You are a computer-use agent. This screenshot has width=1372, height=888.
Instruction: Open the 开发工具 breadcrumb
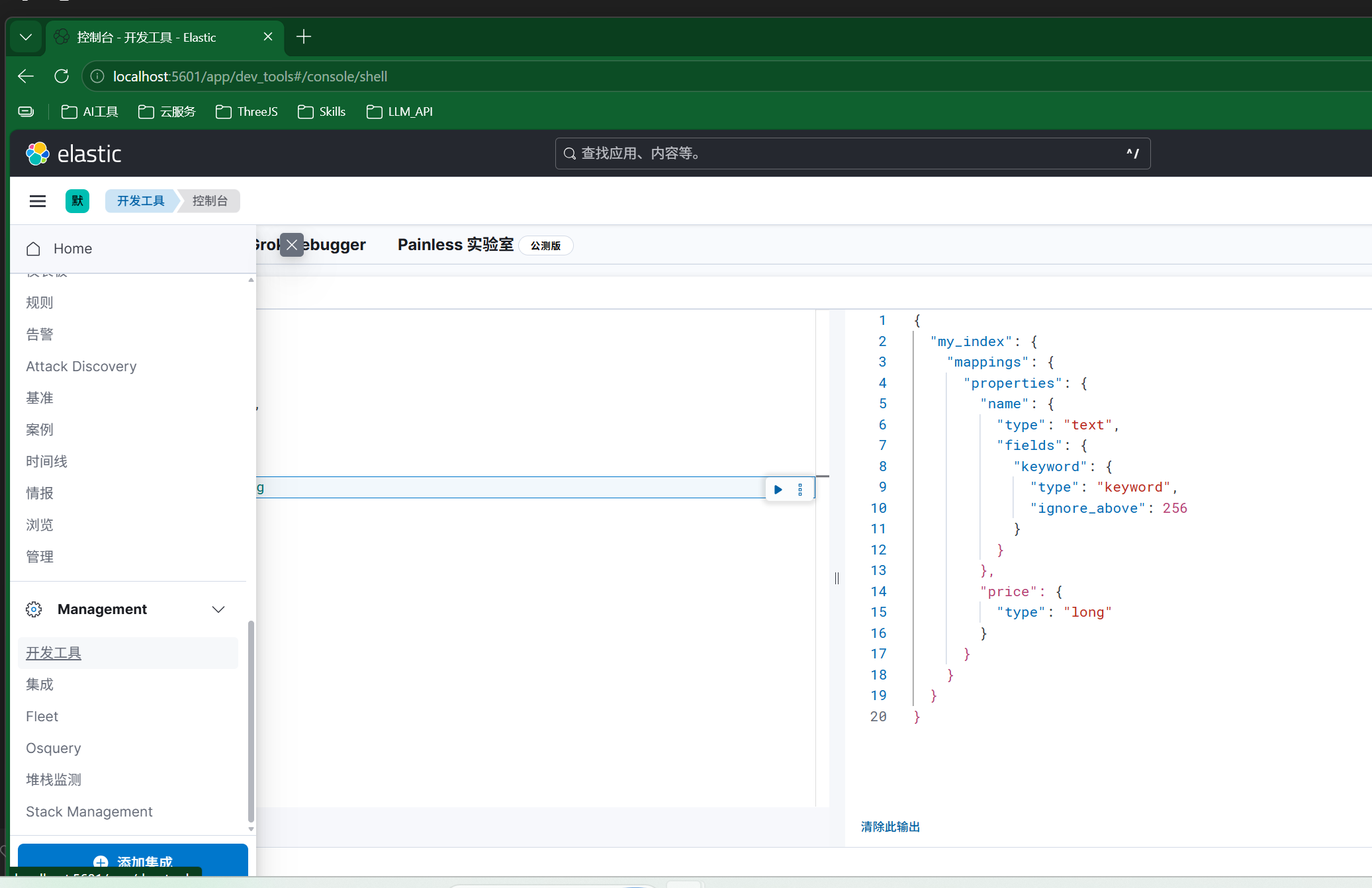pos(140,201)
